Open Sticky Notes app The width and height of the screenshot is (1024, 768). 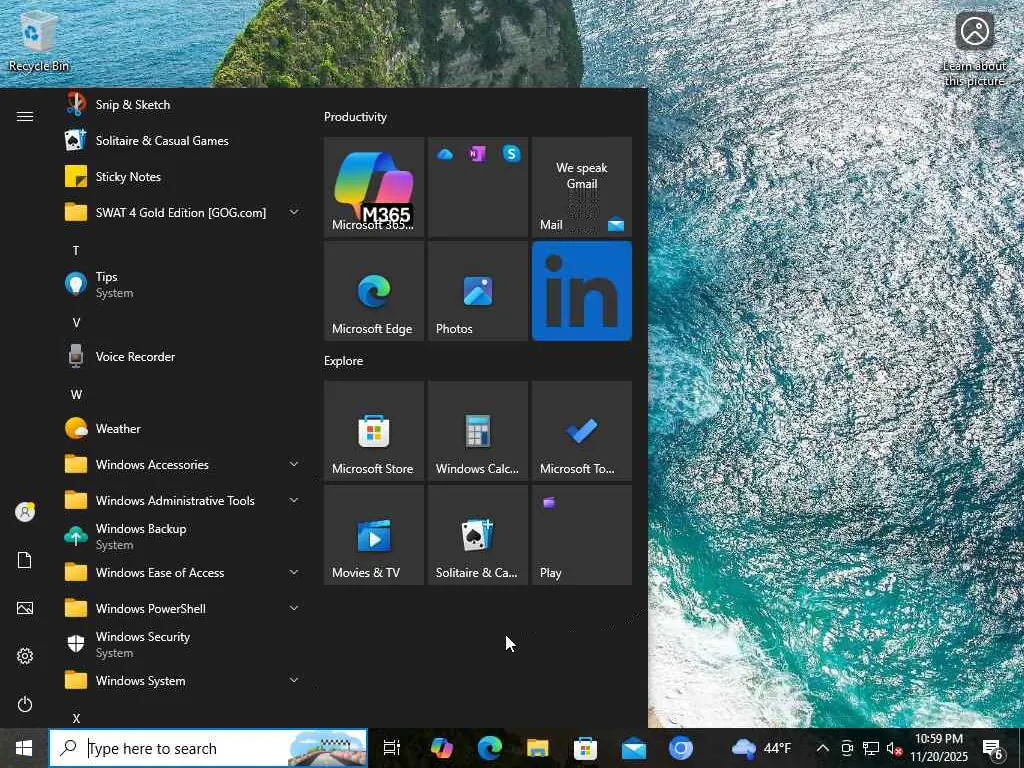click(x=182, y=176)
